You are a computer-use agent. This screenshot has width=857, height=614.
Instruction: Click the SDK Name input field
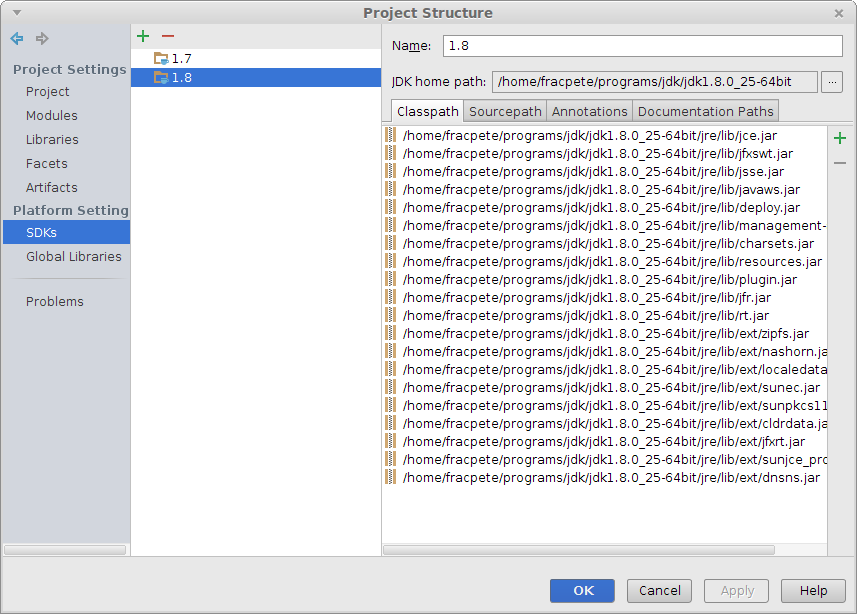coord(642,46)
